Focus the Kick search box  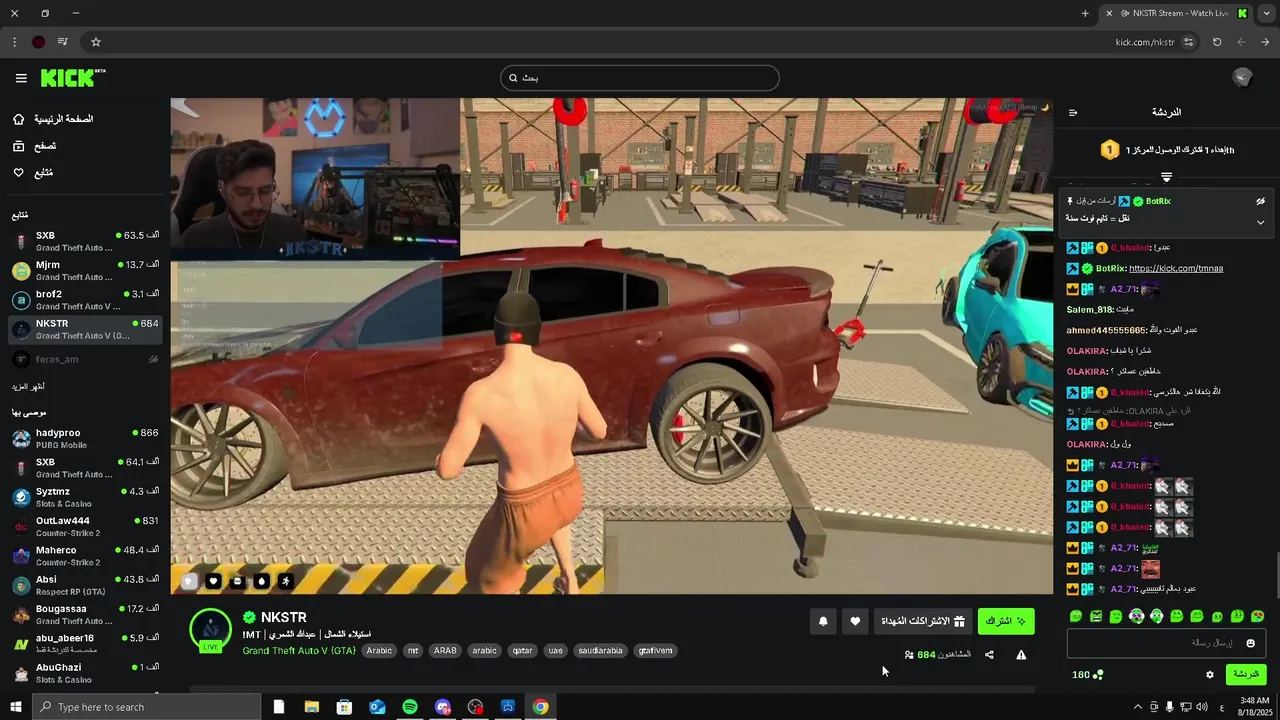point(640,78)
